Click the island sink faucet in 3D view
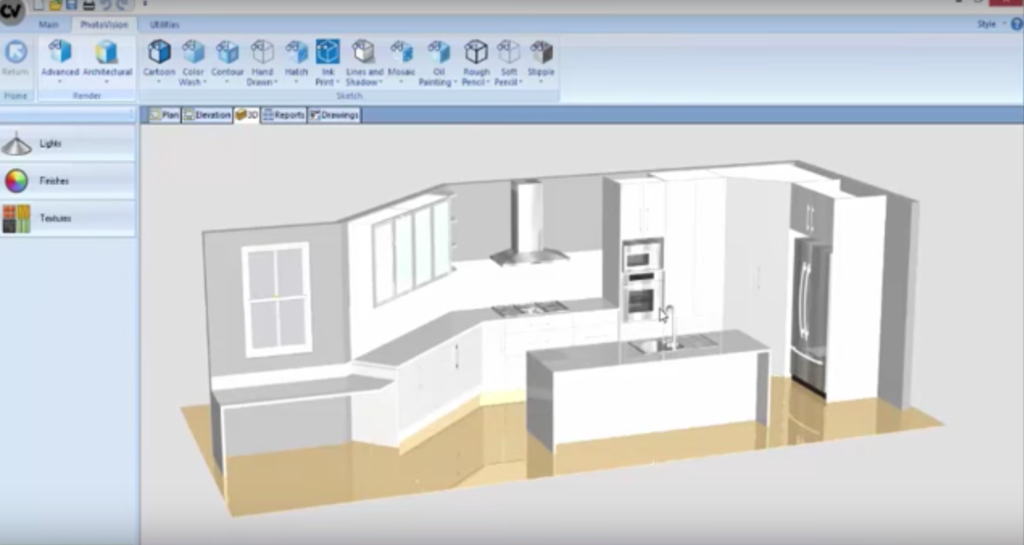 [671, 326]
